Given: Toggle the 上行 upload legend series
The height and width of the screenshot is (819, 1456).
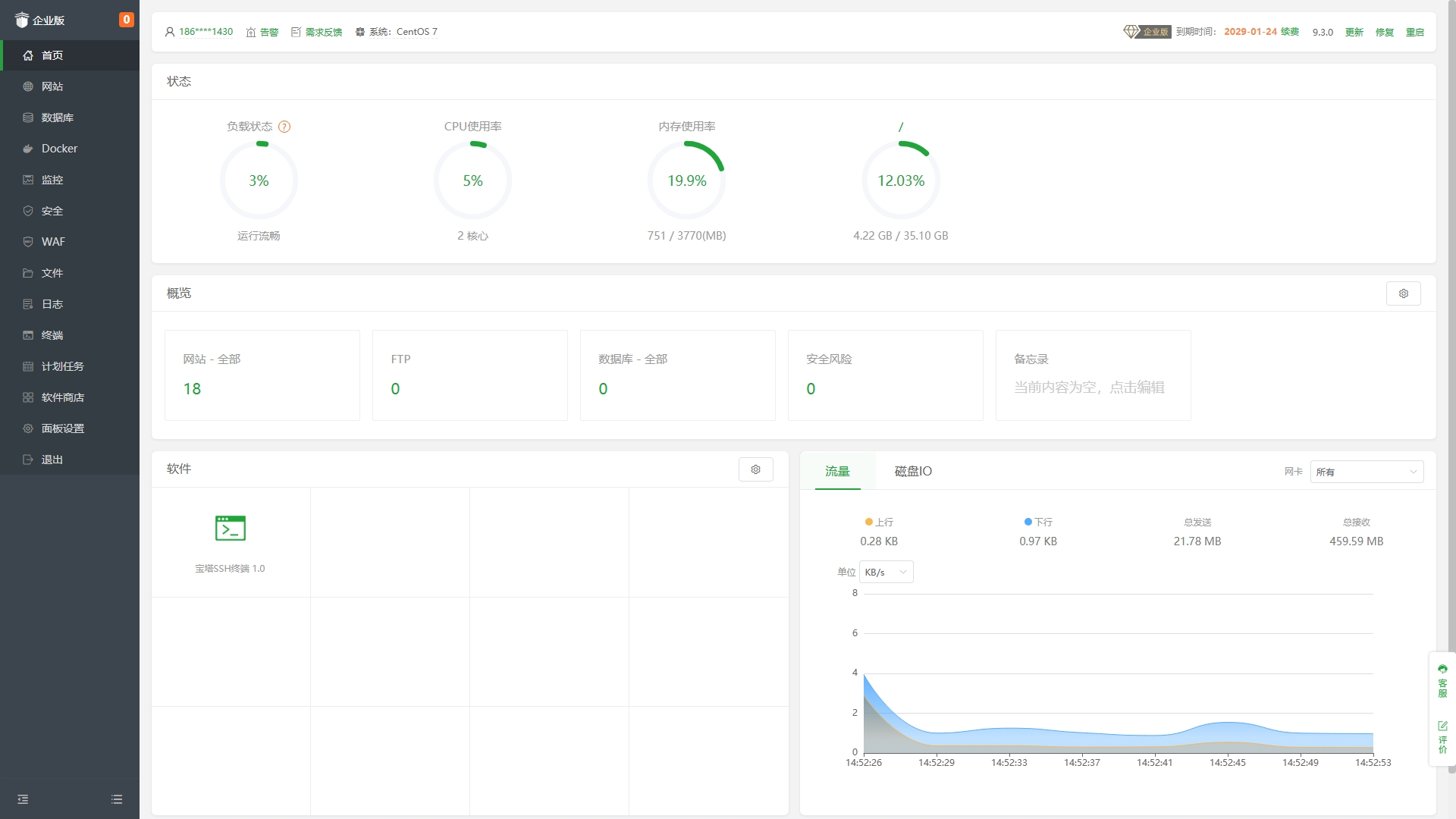Looking at the screenshot, I should point(879,522).
